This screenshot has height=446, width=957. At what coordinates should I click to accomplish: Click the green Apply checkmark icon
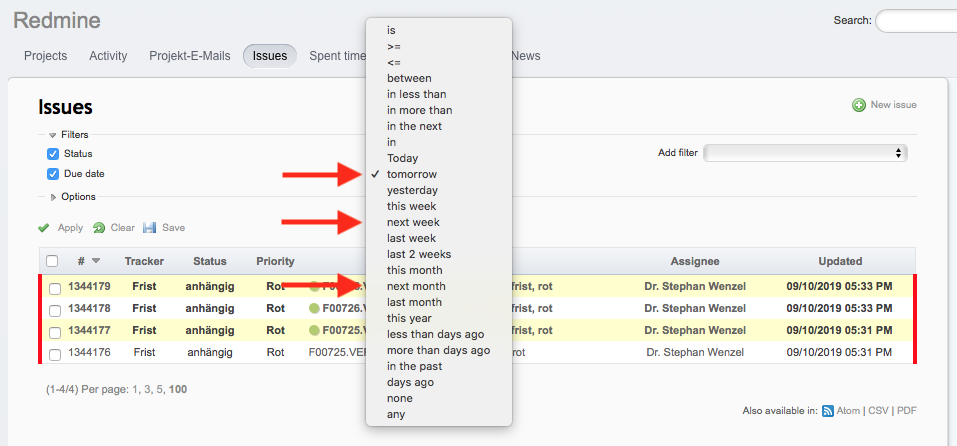(x=44, y=228)
